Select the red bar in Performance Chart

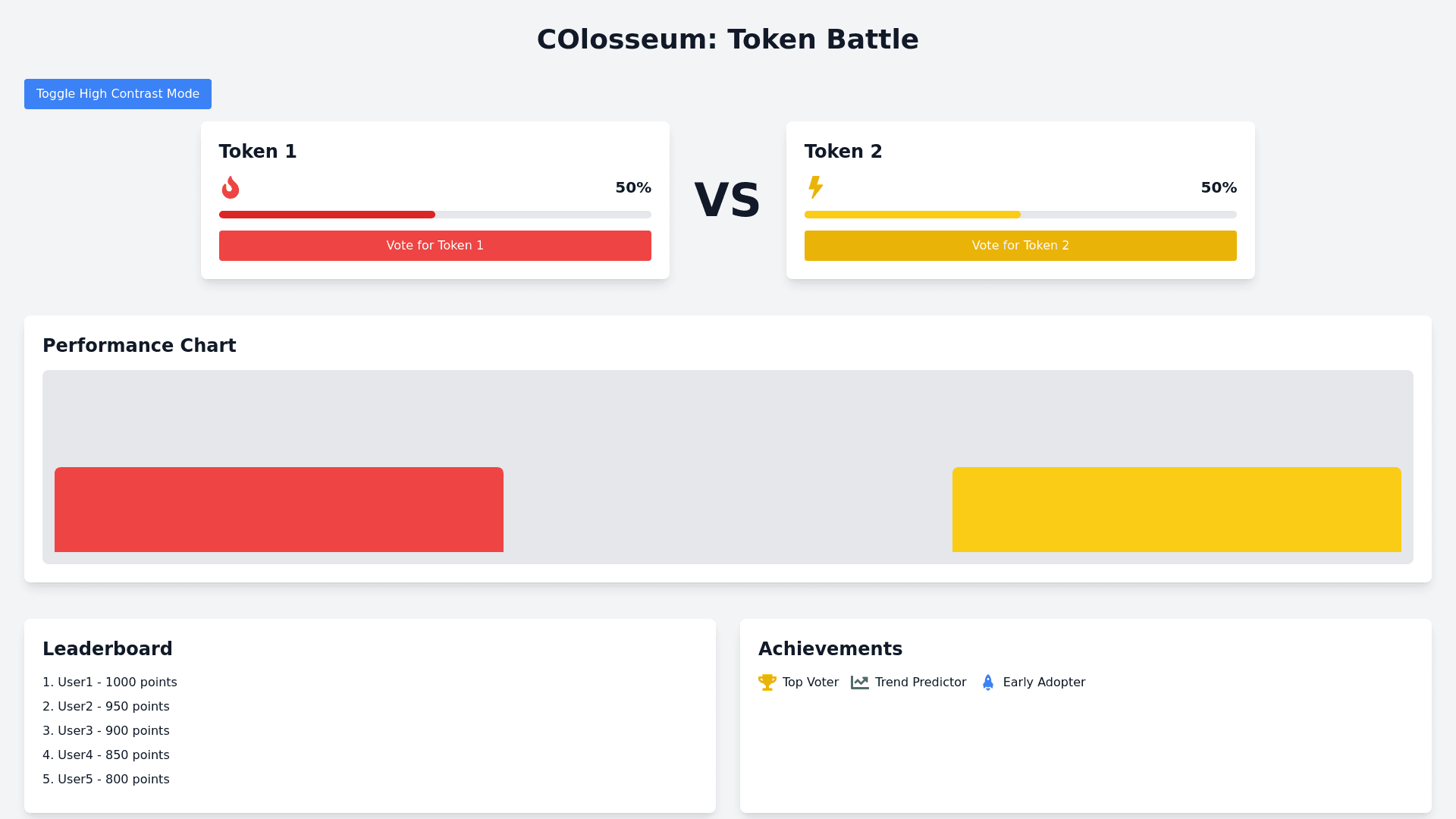pos(278,510)
